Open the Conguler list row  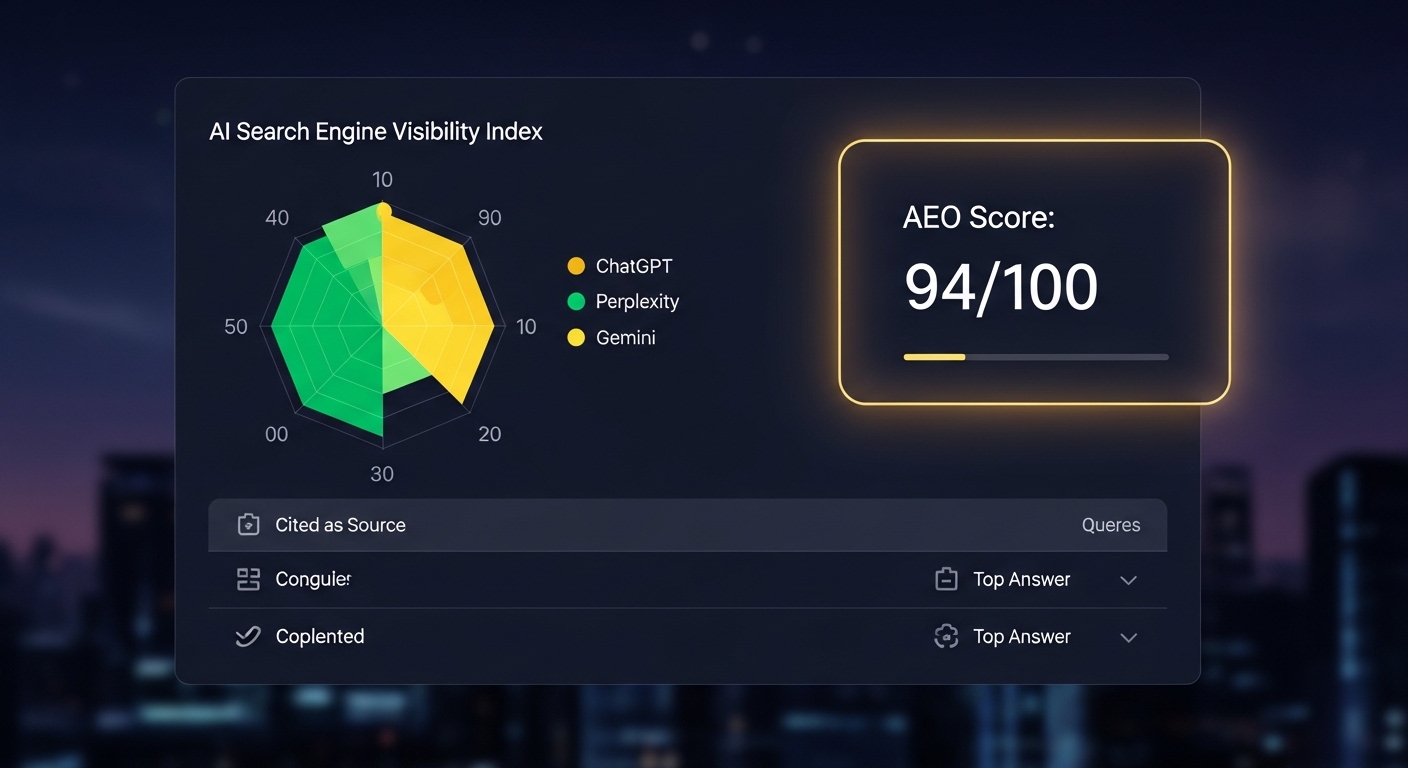pos(687,579)
